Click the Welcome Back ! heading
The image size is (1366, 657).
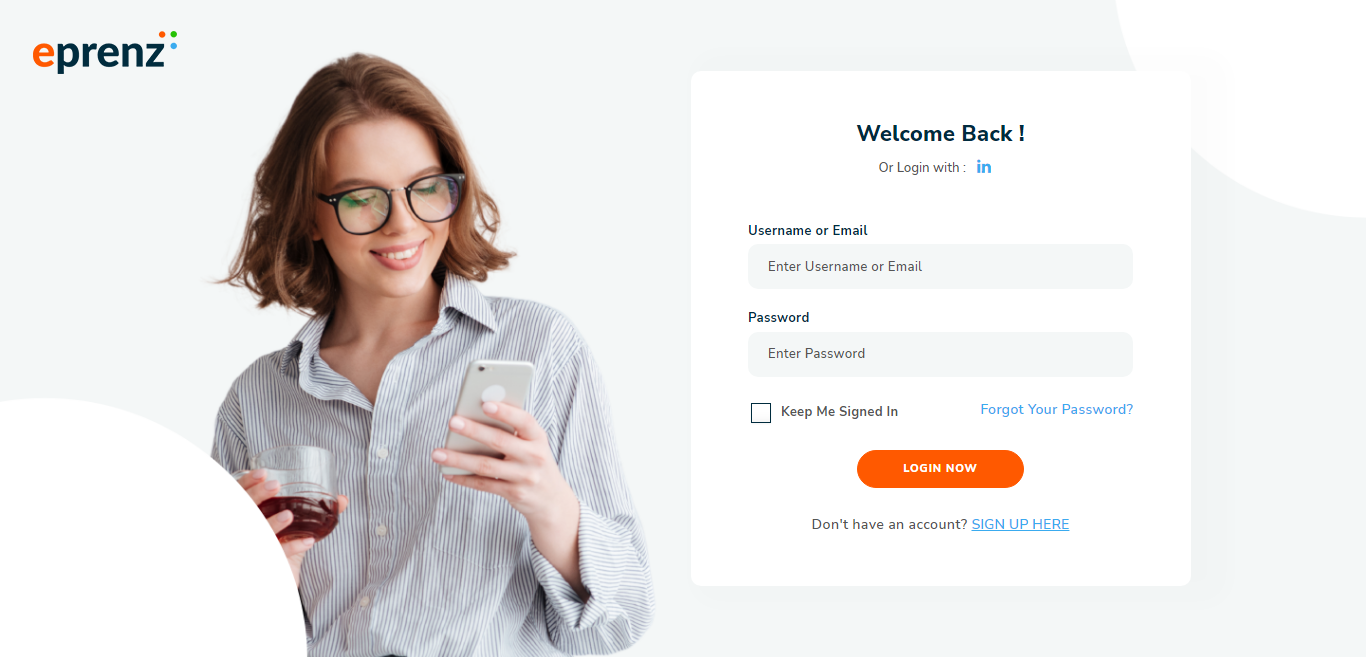[x=941, y=134]
